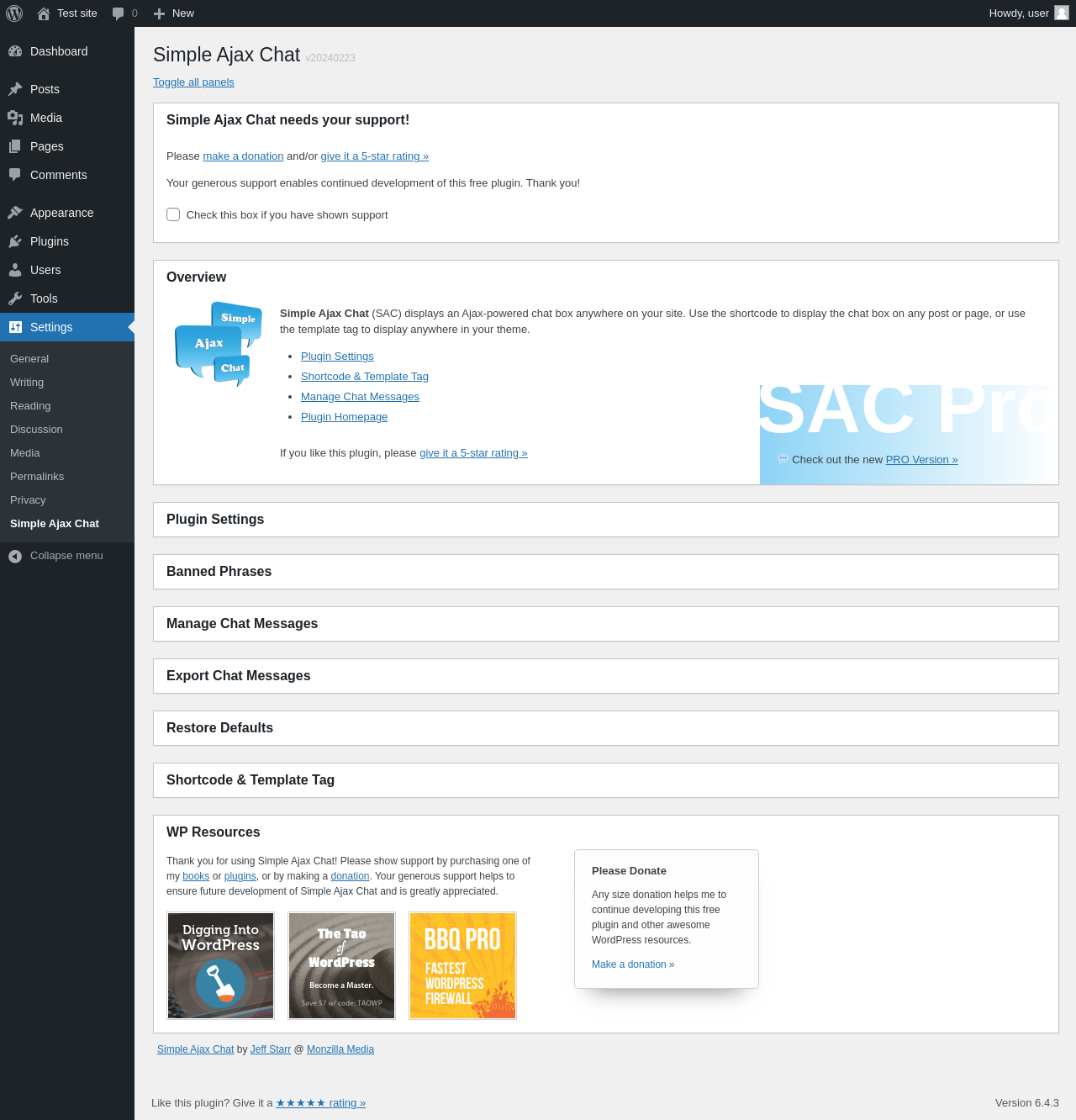Expand the Shortcode & Template Tag panel
The height and width of the screenshot is (1120, 1076).
pos(605,780)
